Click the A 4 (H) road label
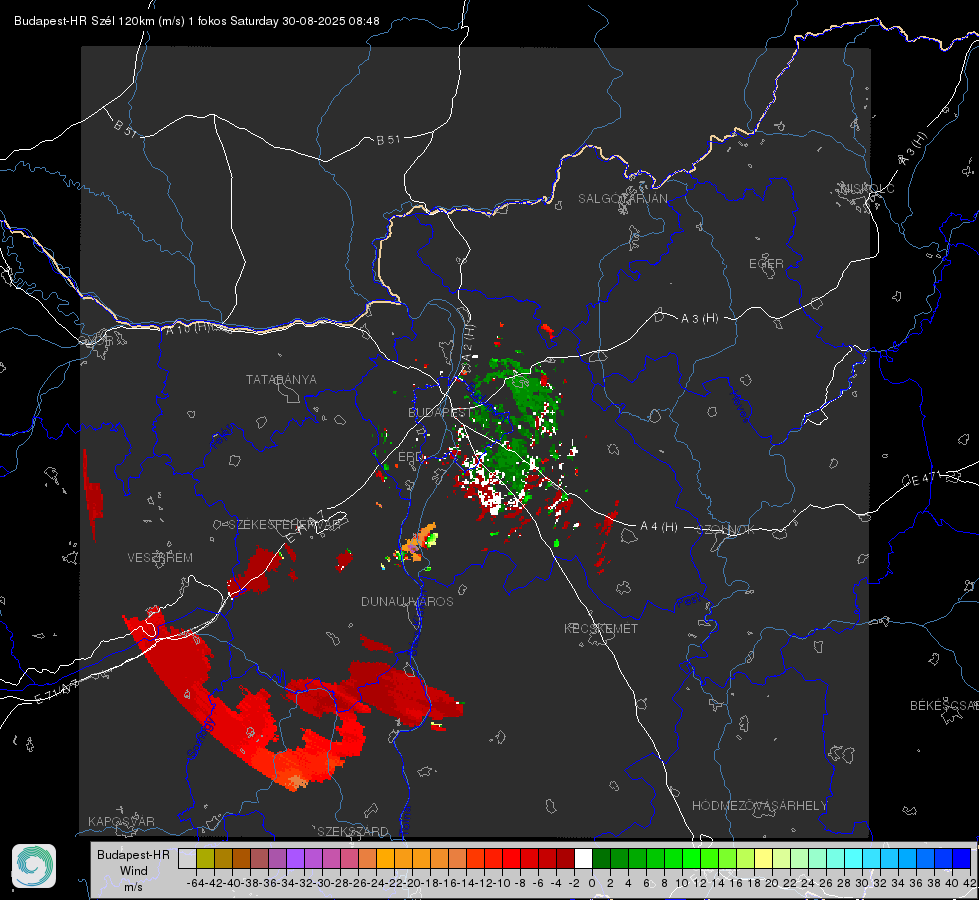979x900 pixels. pos(659,527)
